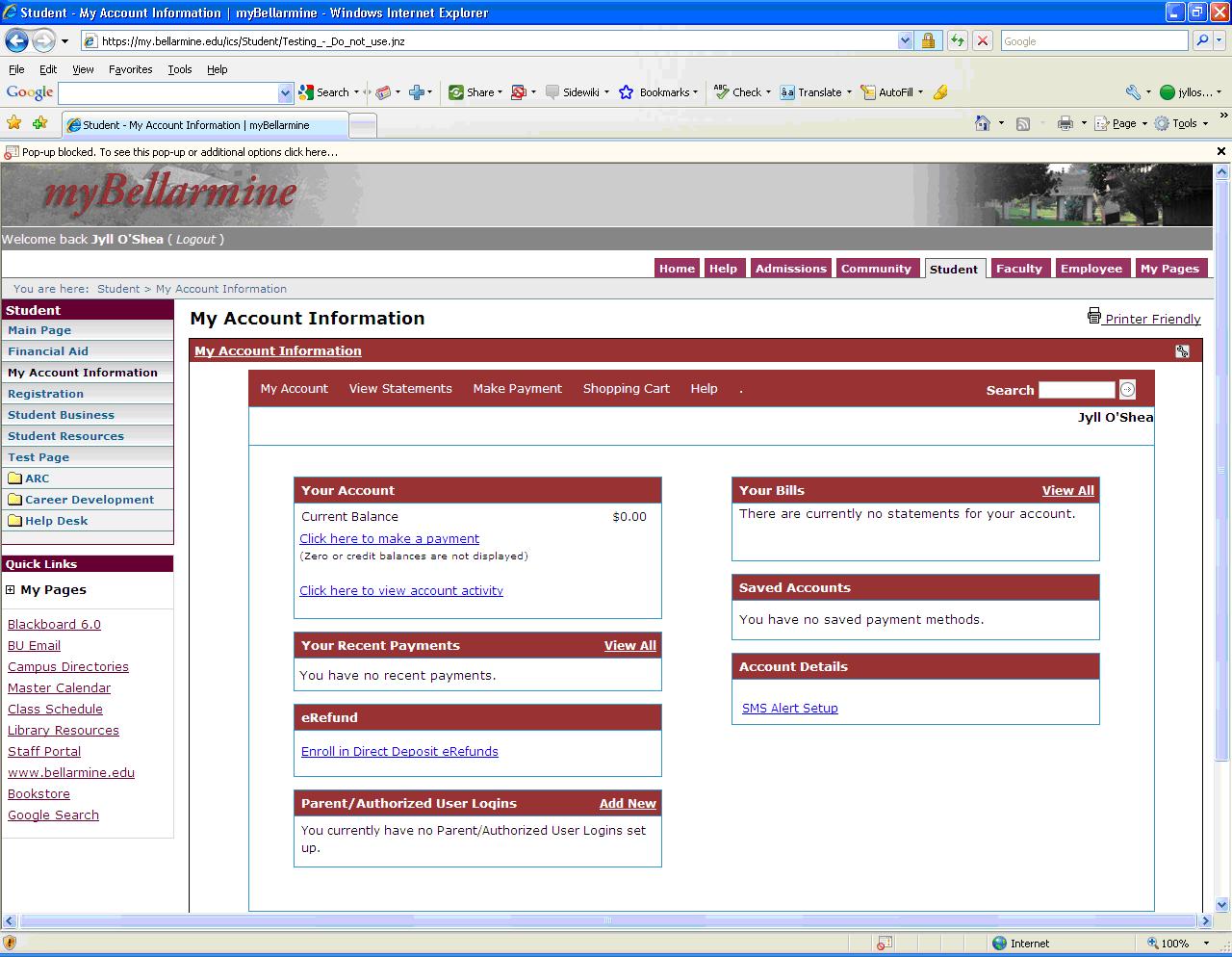Click the vertical scrollbar down arrow

coord(1223,905)
